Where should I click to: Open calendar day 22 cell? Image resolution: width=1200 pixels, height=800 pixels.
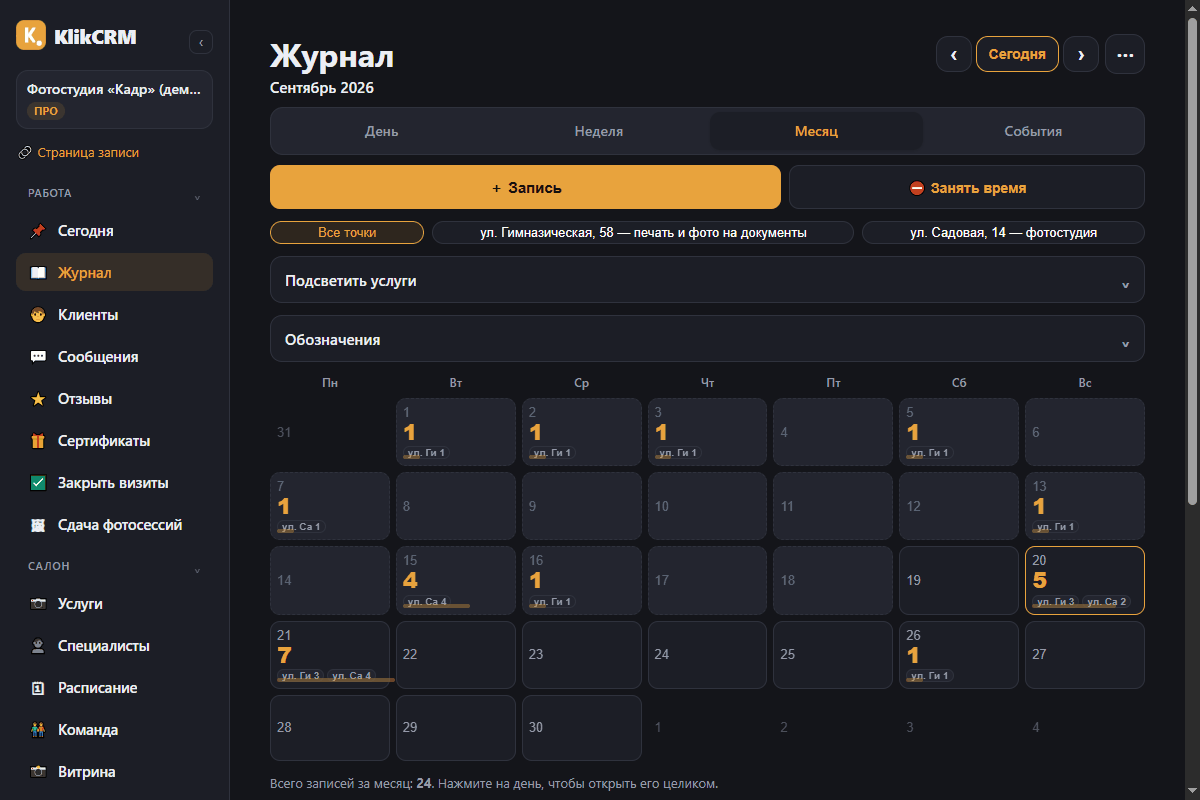[x=456, y=655]
